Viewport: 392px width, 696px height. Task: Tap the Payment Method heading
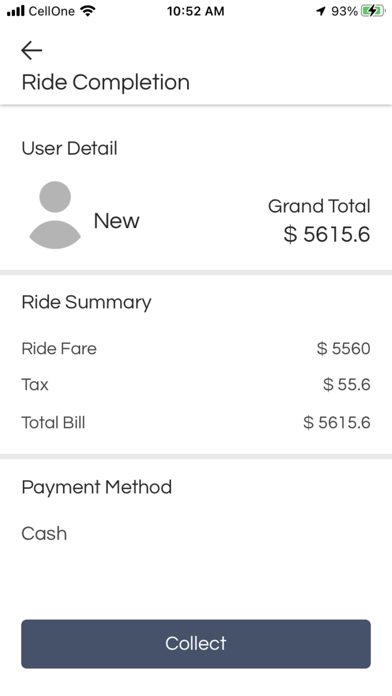click(97, 488)
